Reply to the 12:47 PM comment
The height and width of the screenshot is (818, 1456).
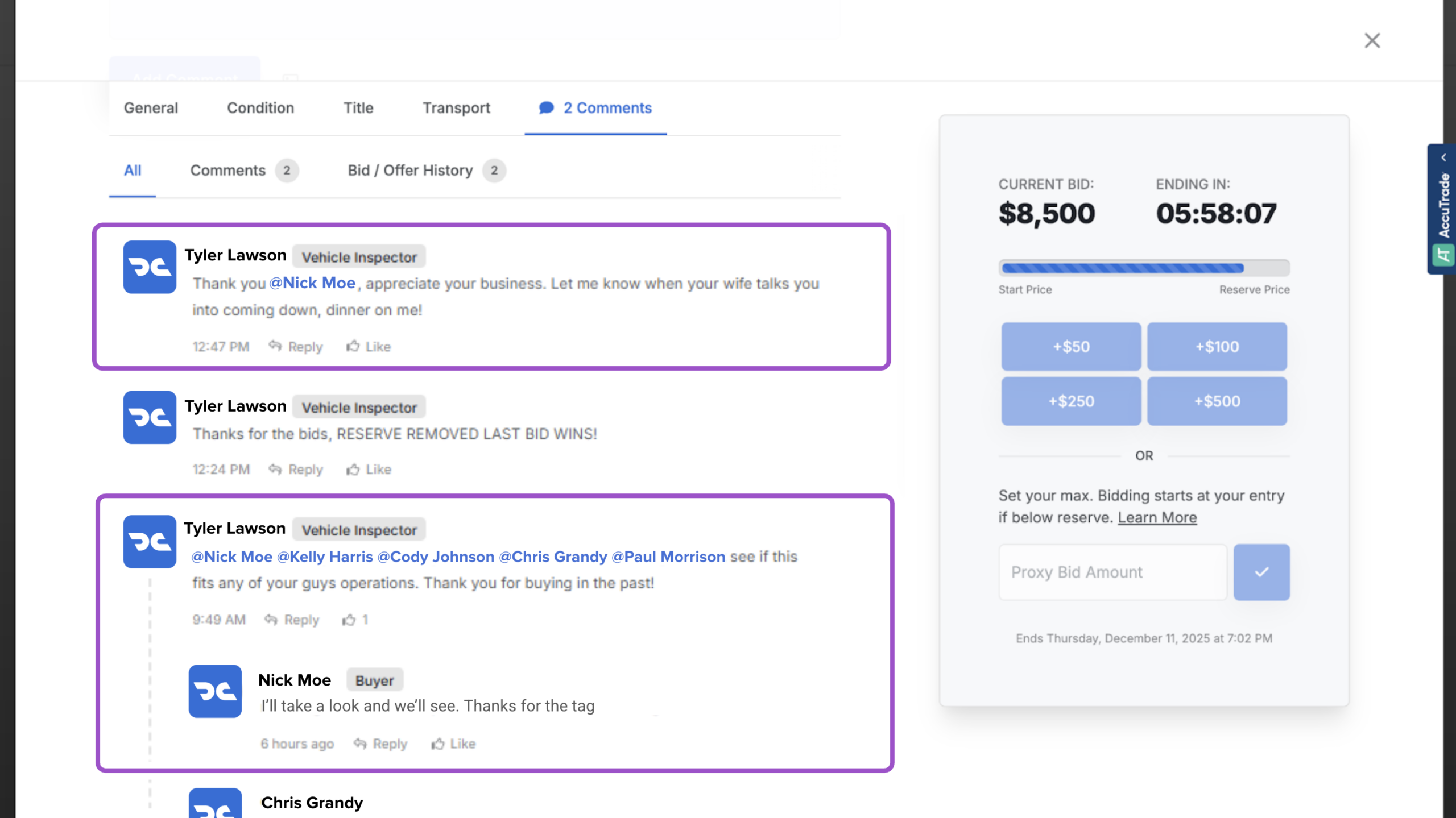tap(305, 347)
